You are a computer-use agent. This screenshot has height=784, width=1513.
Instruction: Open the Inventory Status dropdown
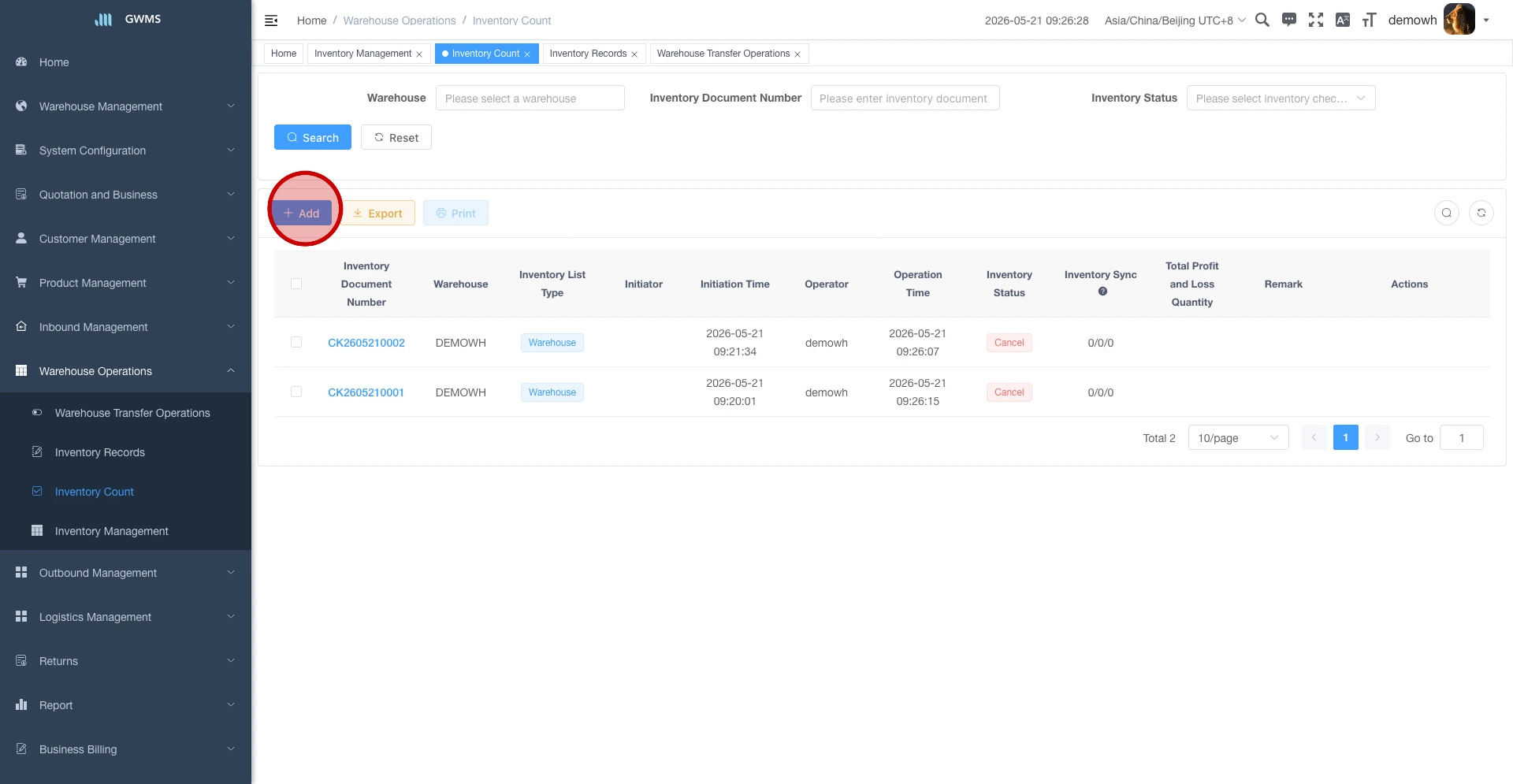1281,98
